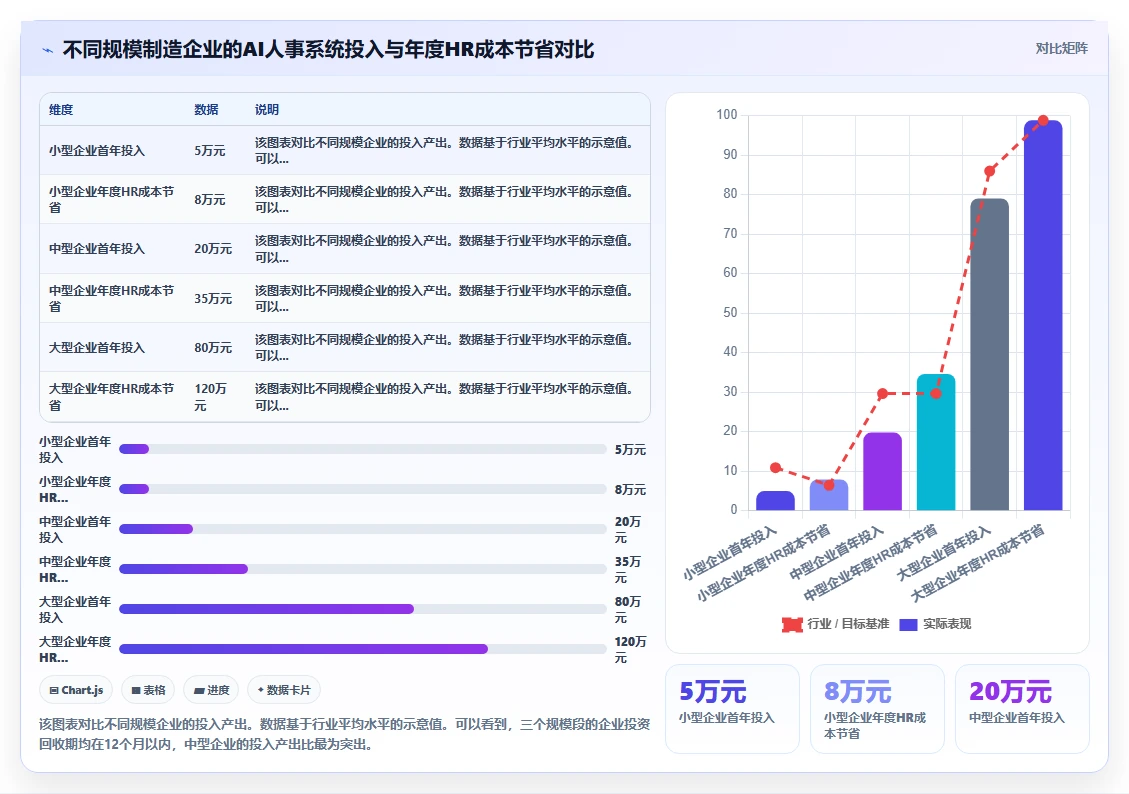Image resolution: width=1129 pixels, height=794 pixels.
Task: Click the benchmark point at chart top
Action: coord(1043,120)
